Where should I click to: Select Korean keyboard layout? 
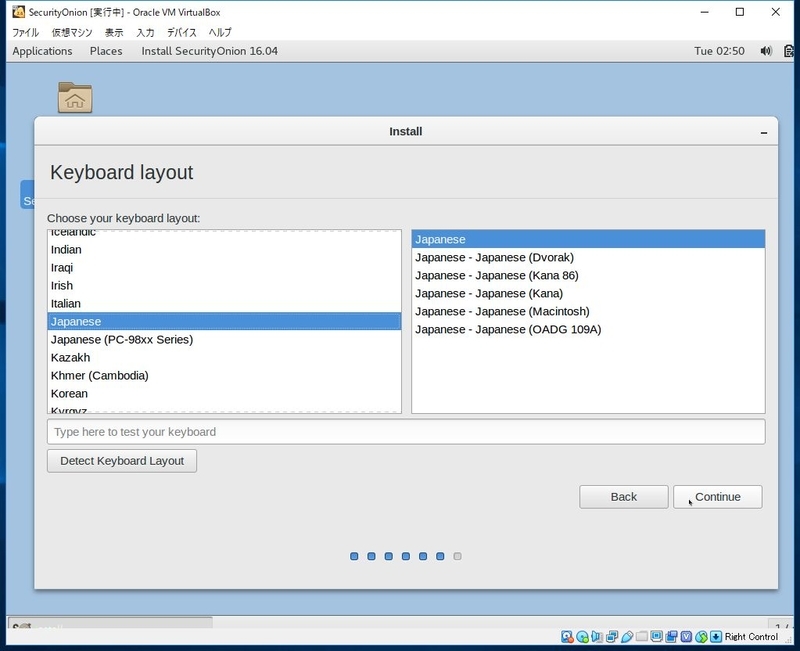224,393
